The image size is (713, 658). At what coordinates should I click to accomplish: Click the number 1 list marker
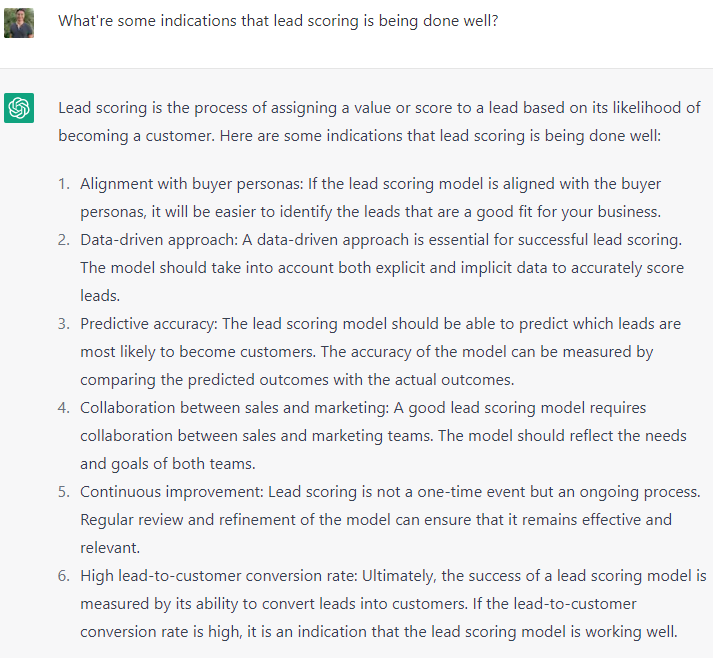click(x=63, y=184)
